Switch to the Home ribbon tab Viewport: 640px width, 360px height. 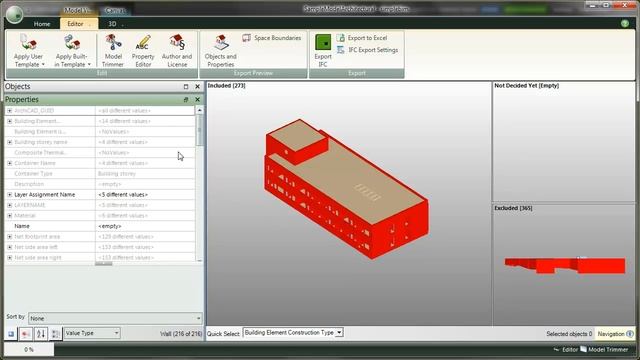tap(42, 24)
